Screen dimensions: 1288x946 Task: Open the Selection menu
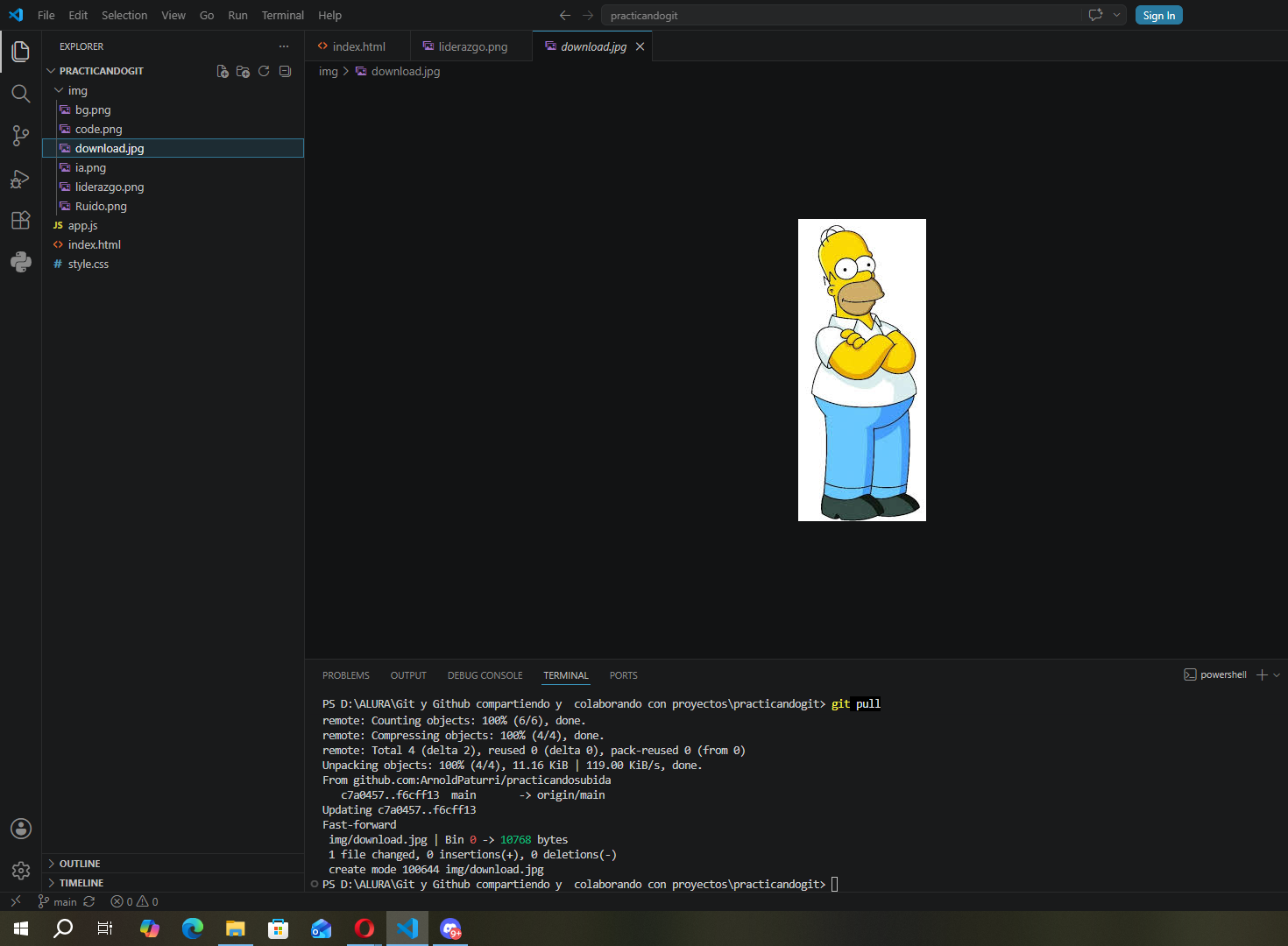point(124,15)
